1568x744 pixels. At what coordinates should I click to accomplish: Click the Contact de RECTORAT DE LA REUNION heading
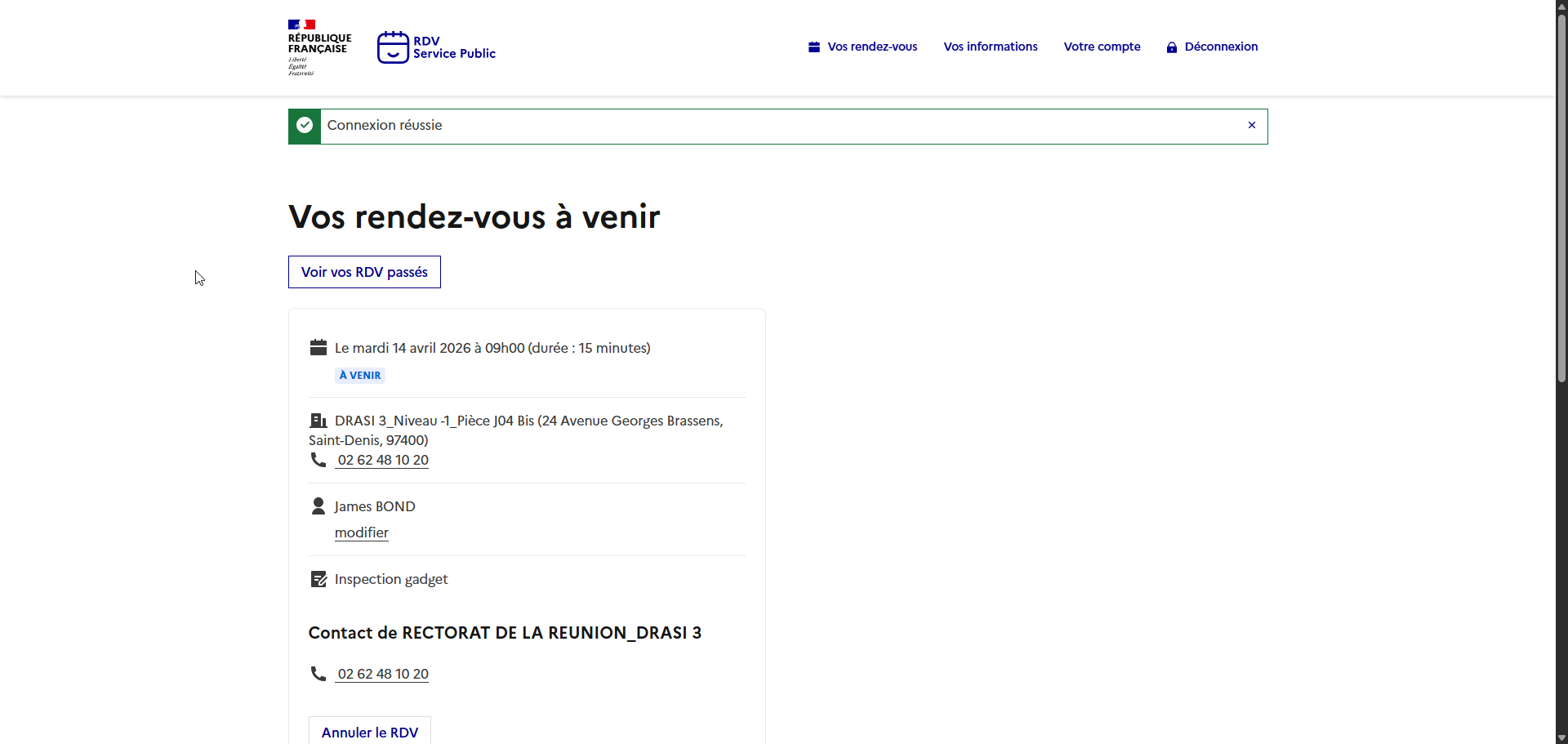(505, 633)
